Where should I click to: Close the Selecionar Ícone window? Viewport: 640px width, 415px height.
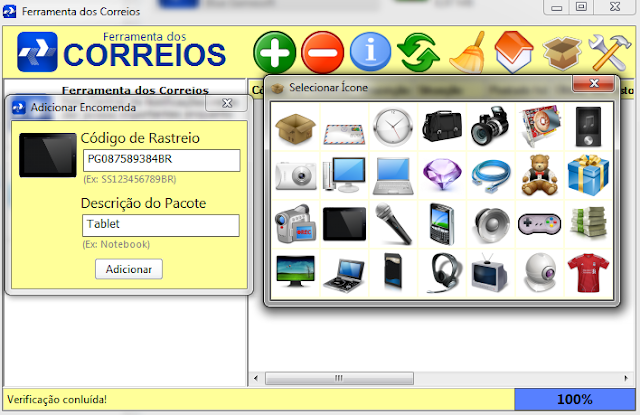coord(594,83)
